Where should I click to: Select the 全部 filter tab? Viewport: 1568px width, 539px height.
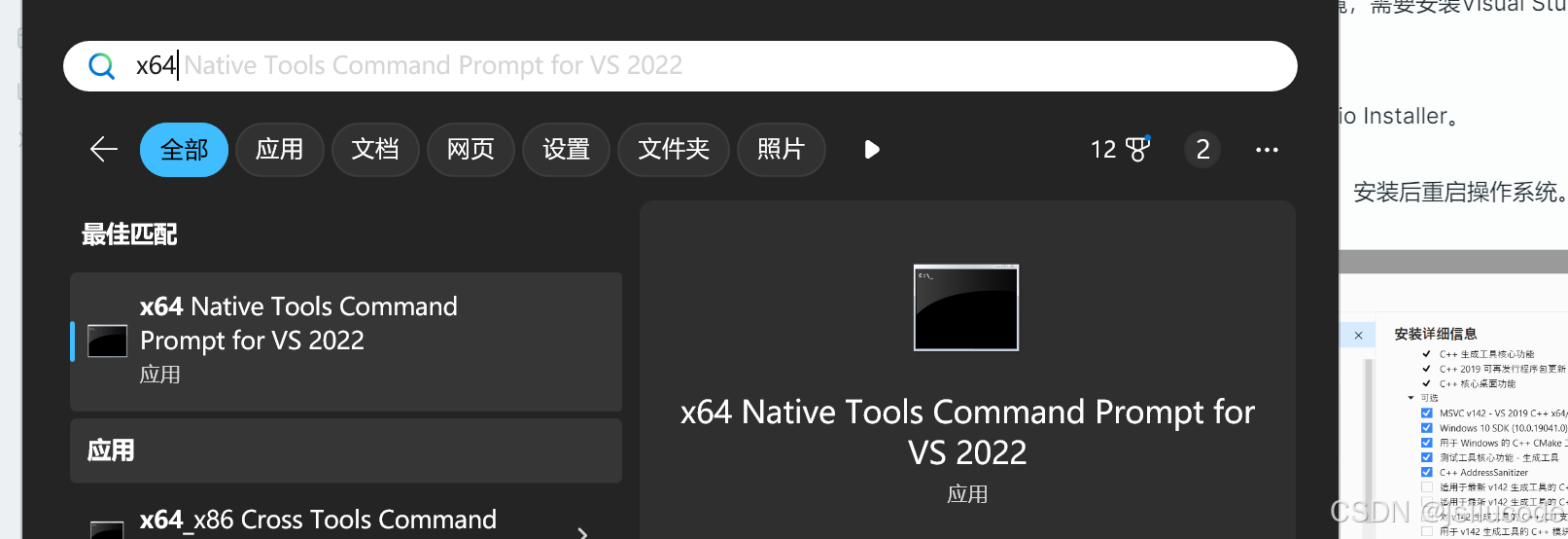pos(184,150)
